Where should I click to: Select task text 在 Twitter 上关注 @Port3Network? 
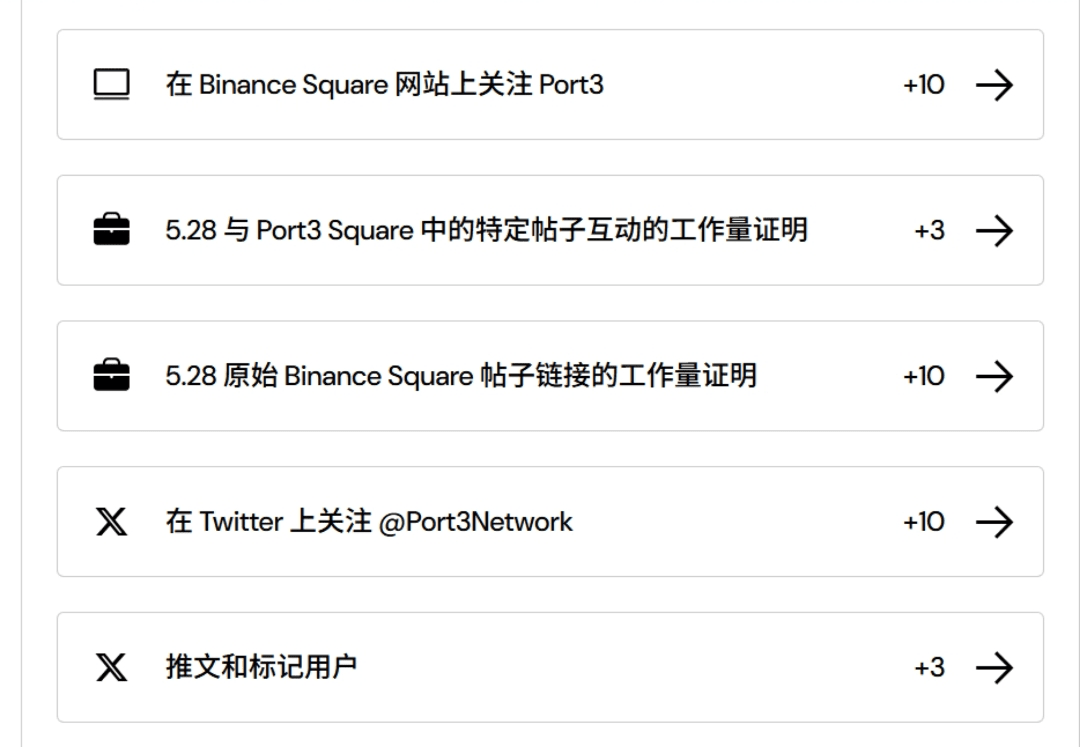tap(369, 522)
